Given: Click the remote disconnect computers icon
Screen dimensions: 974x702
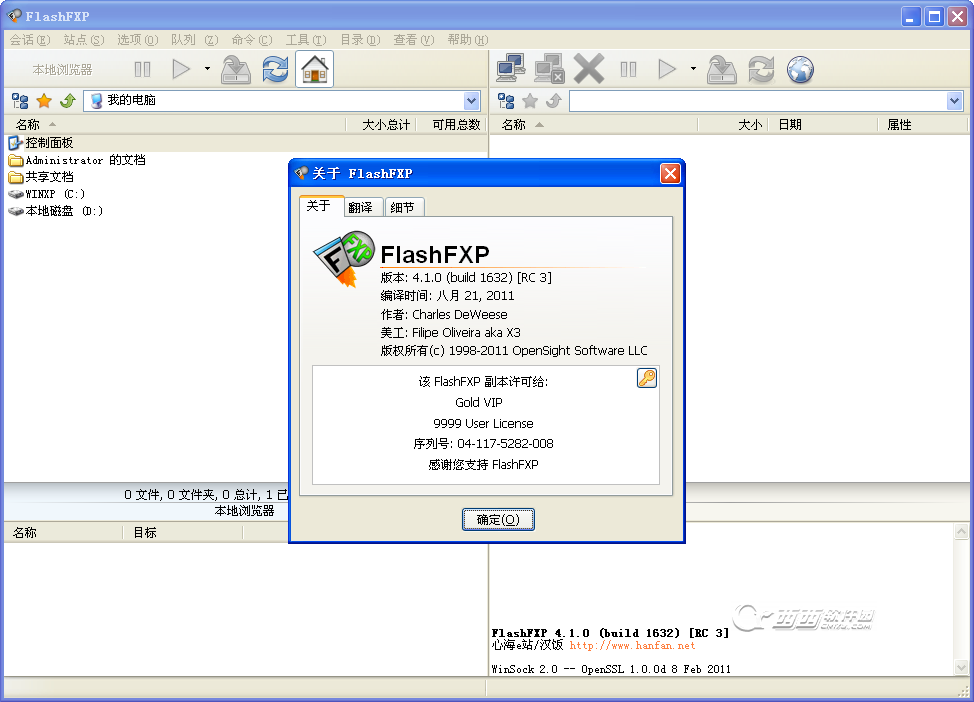Looking at the screenshot, I should (550, 68).
